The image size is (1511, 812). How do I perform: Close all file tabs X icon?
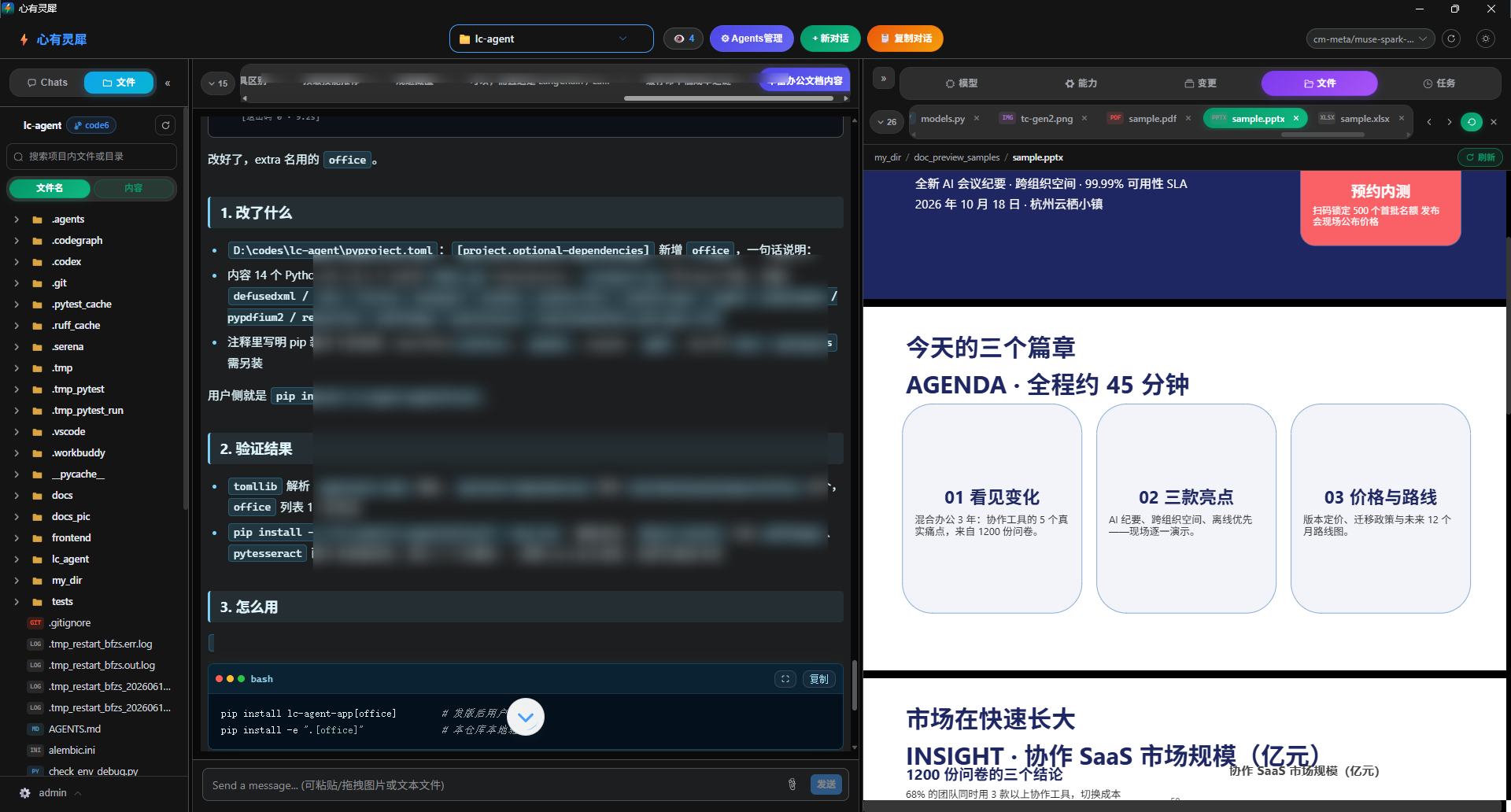[x=1494, y=122]
